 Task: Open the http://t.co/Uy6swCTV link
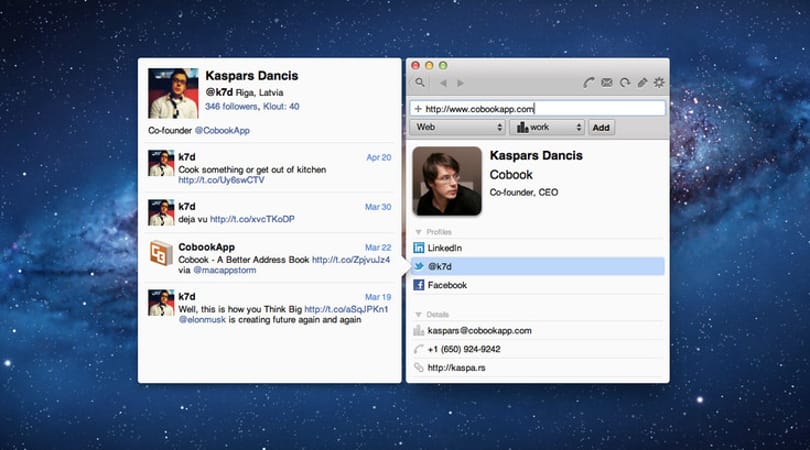221,180
